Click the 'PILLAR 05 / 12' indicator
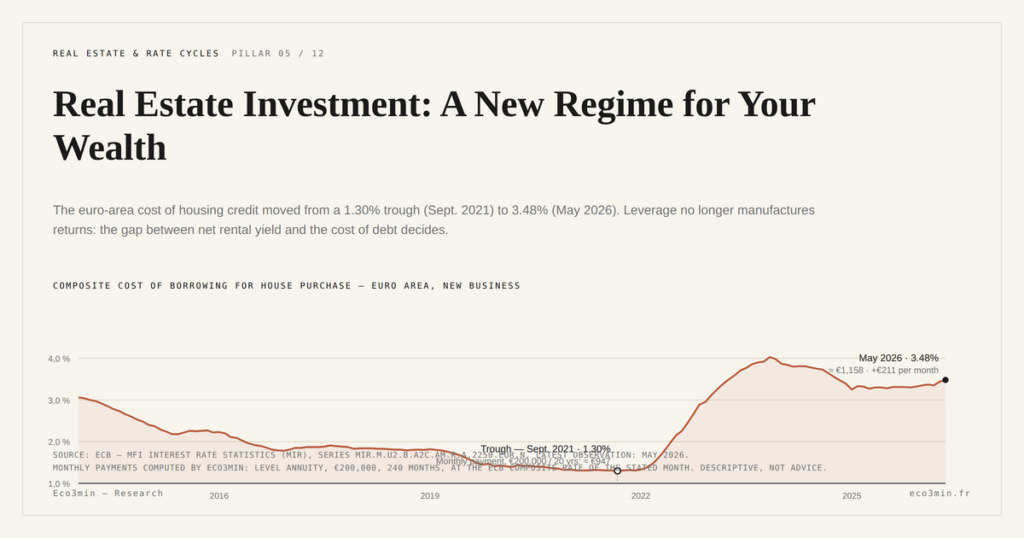The image size is (1024, 538). tap(278, 54)
